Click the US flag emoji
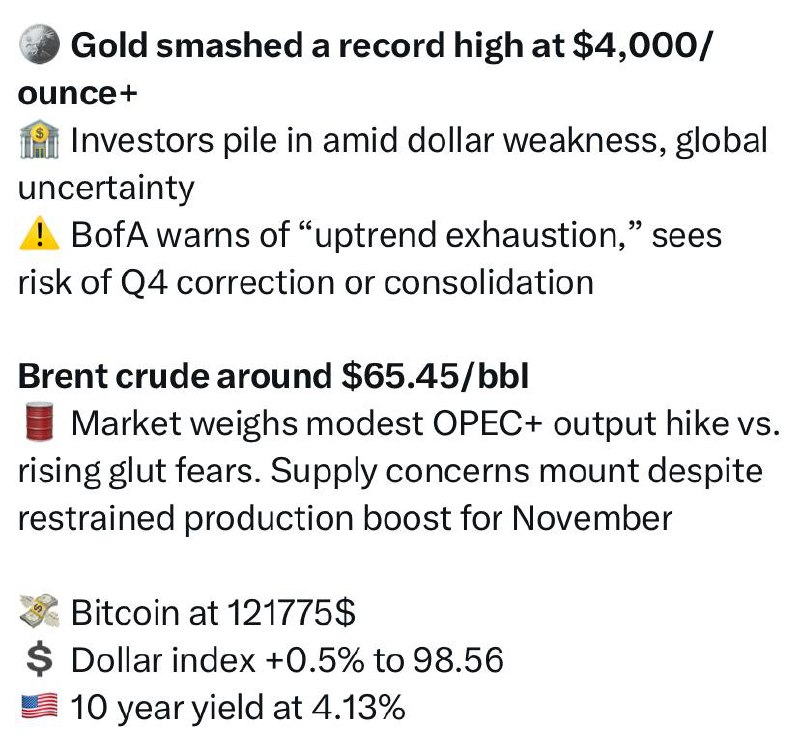 point(39,708)
